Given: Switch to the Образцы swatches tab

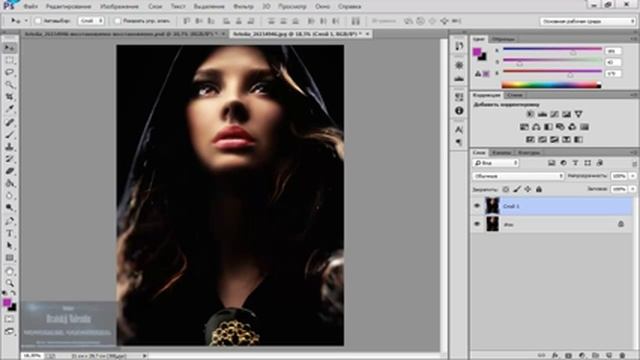Looking at the screenshot, I should pos(503,39).
